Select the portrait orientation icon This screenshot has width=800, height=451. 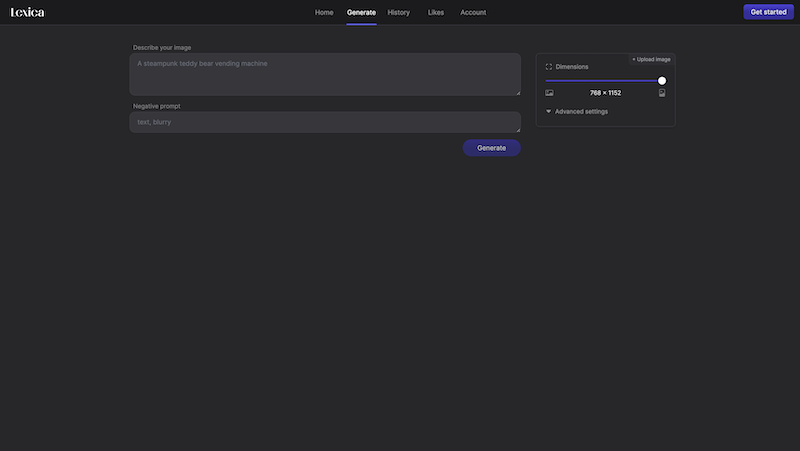[x=662, y=93]
